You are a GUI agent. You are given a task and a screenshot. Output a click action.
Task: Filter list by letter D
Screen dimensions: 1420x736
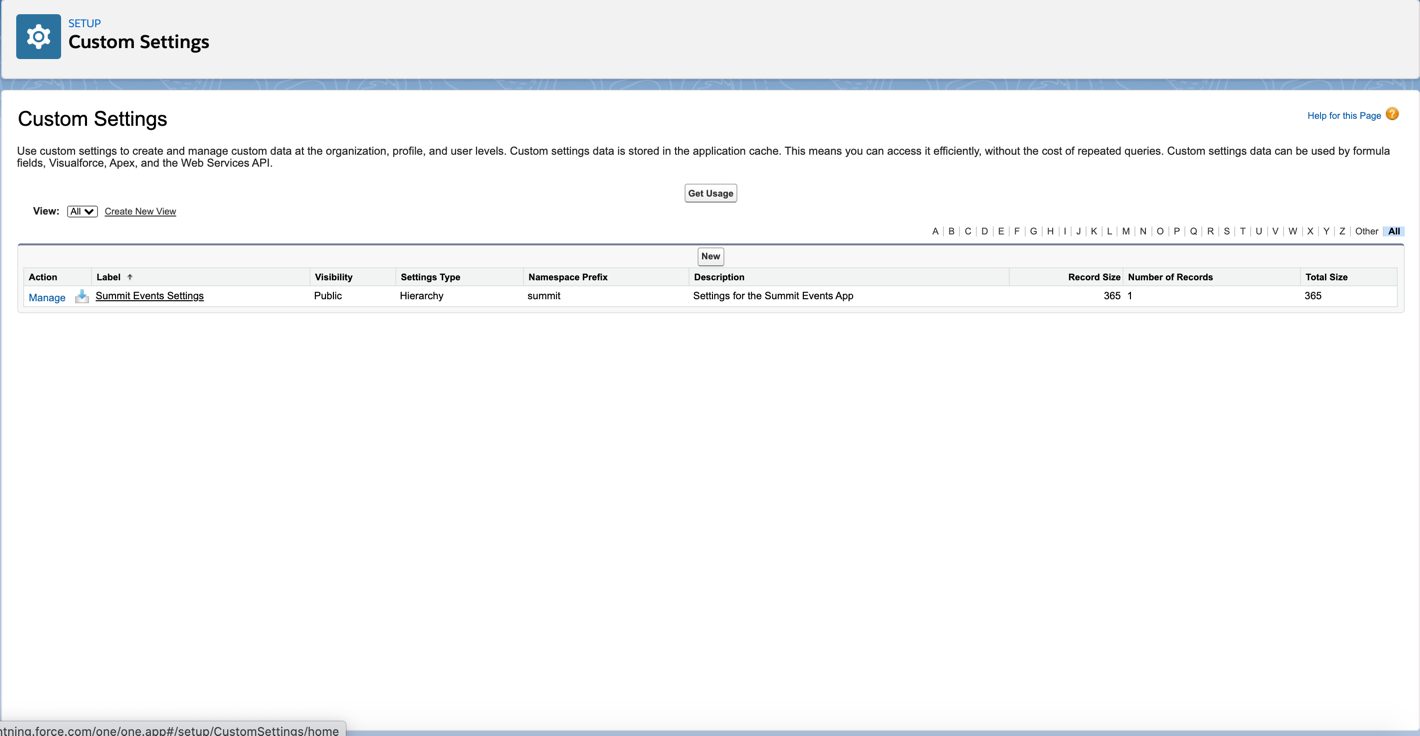point(984,231)
